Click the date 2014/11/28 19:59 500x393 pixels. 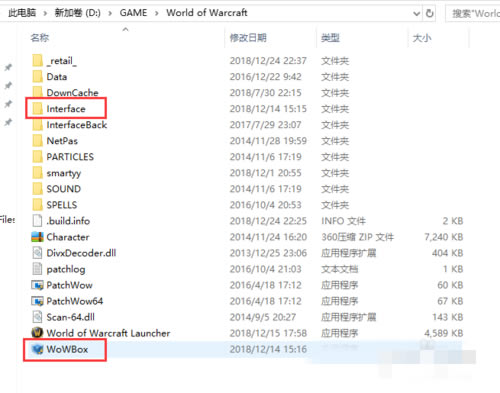pos(268,141)
